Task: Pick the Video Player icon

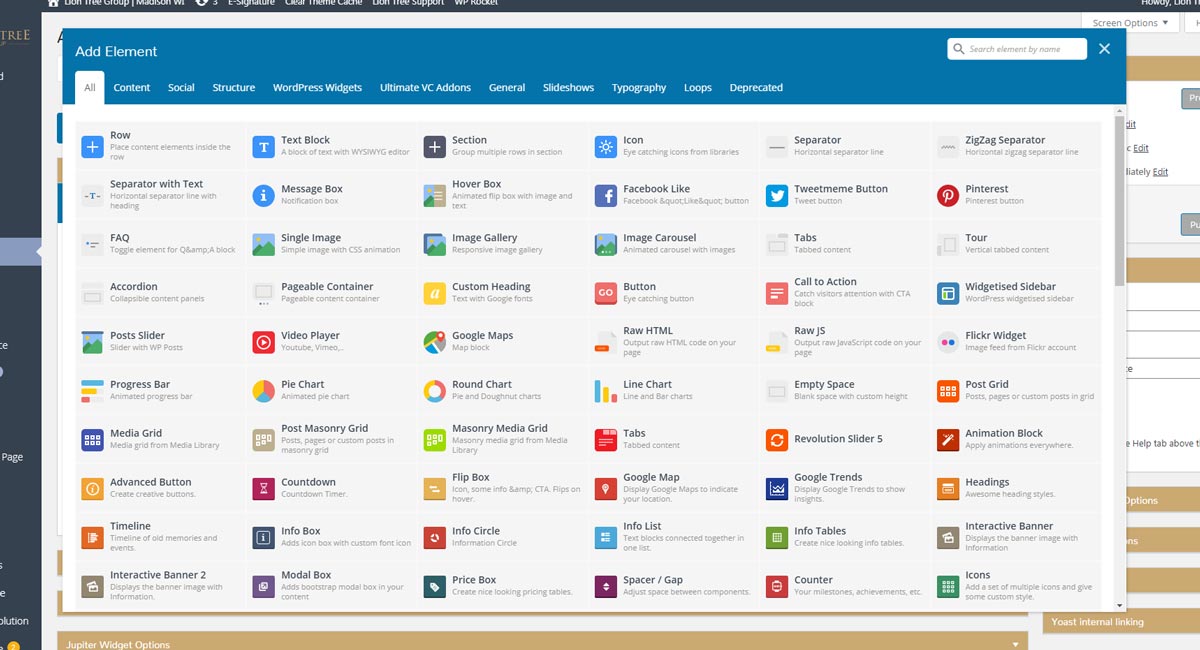Action: (263, 343)
